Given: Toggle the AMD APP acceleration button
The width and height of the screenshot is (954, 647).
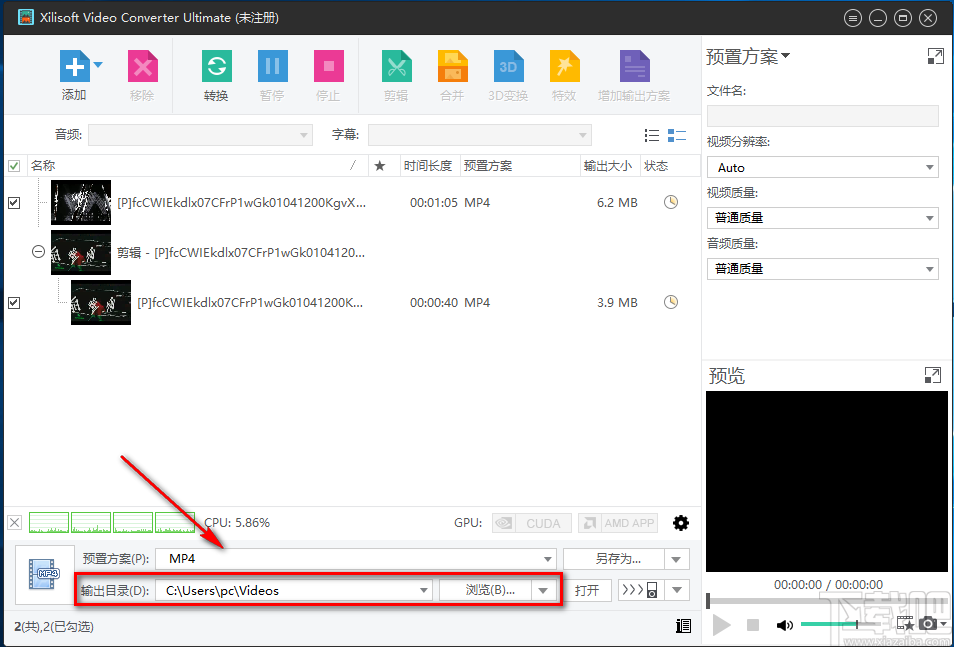Looking at the screenshot, I should pyautogui.click(x=618, y=523).
